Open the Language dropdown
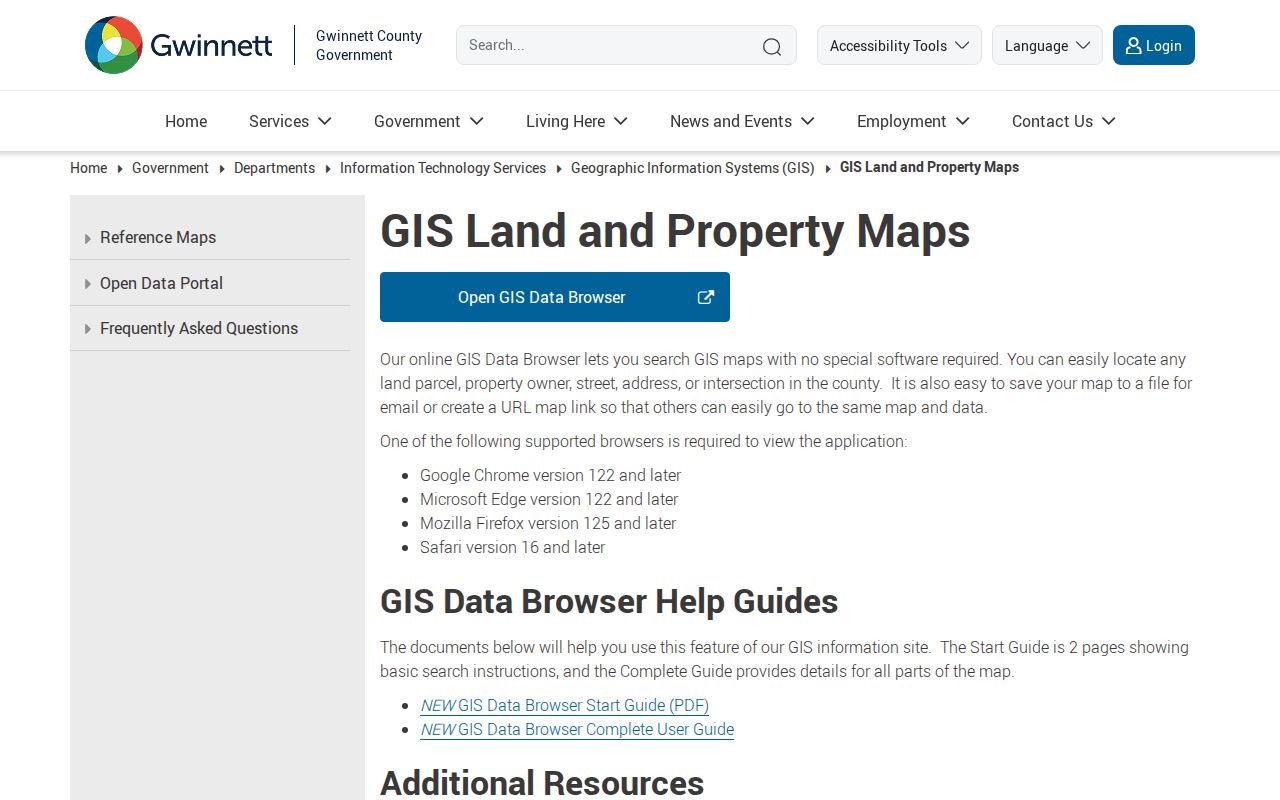Screen dimensions: 1280x800 (1047, 45)
